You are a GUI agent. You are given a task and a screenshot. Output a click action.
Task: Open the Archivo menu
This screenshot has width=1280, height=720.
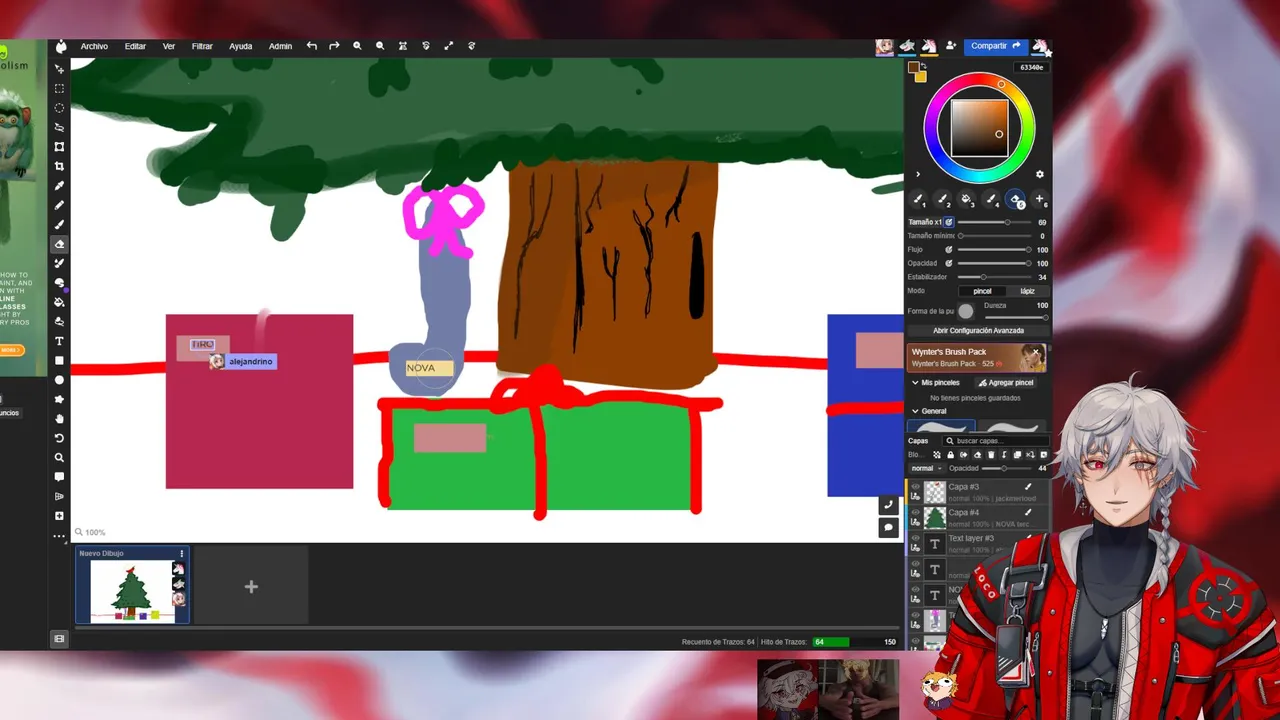(94, 46)
